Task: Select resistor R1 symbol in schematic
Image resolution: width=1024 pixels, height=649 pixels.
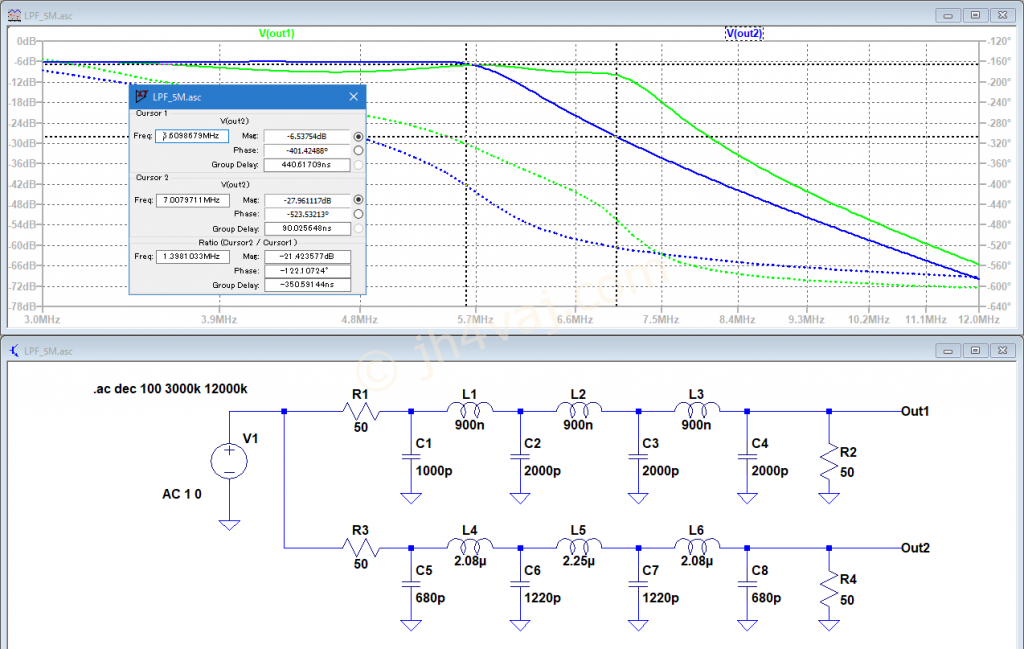Action: point(361,411)
